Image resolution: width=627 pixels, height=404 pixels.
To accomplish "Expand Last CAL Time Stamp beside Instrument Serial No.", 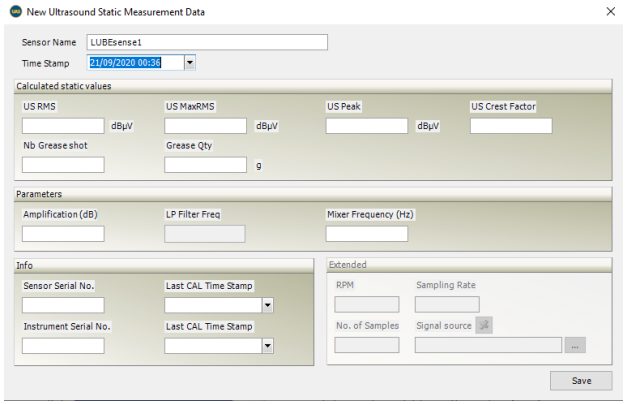I will tap(267, 345).
